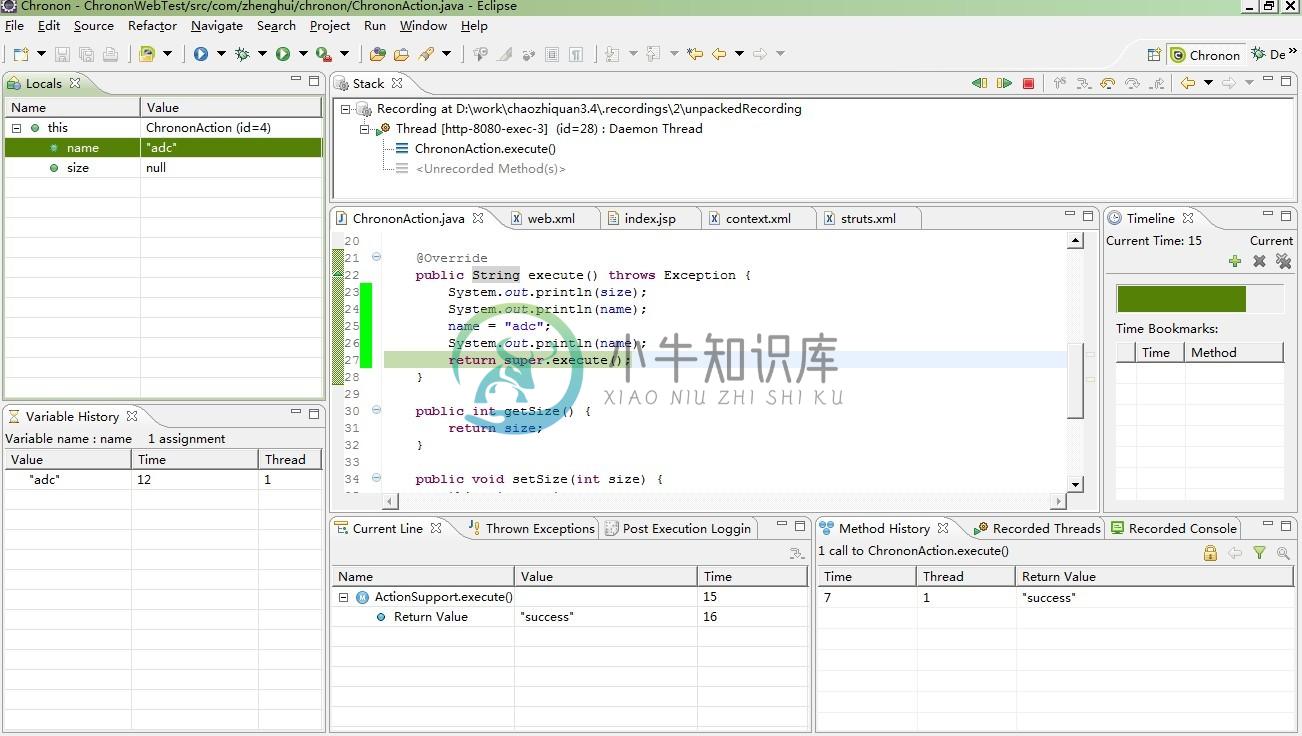
Task: Click the Open Type toolbar icon
Action: point(377,54)
